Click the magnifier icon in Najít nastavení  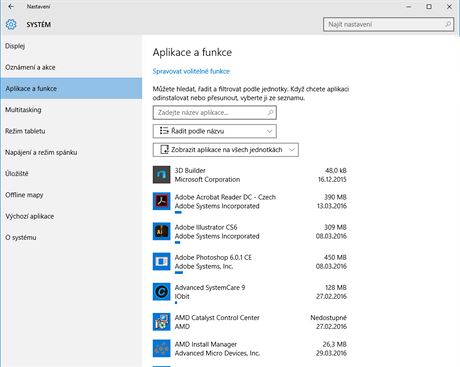point(448,24)
